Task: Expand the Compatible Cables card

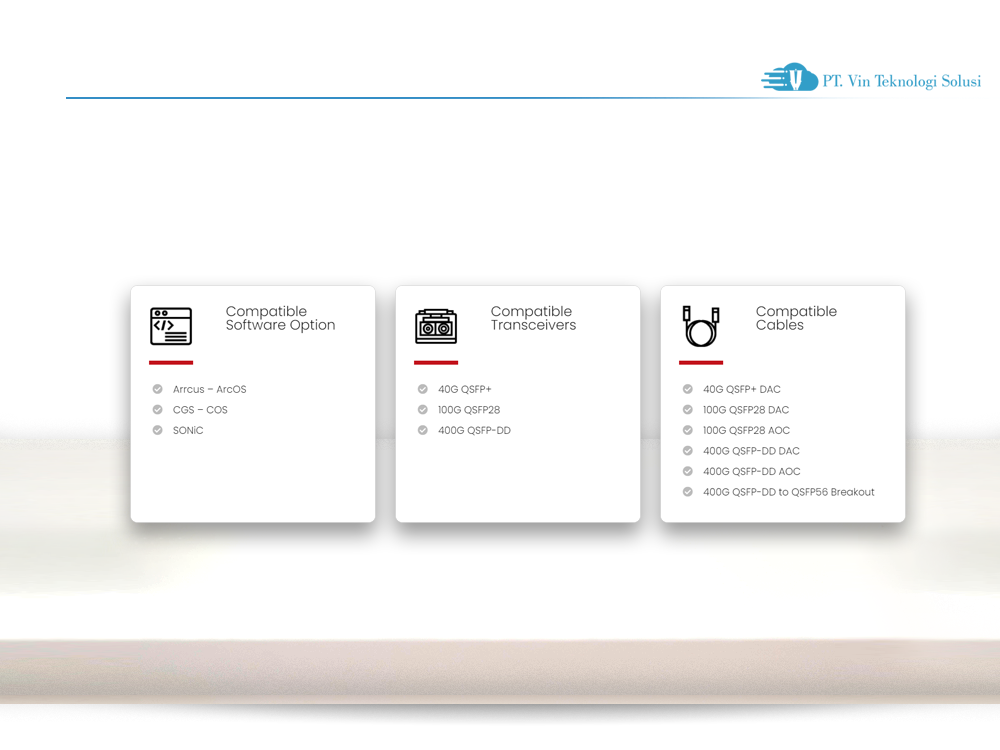Action: coord(782,404)
